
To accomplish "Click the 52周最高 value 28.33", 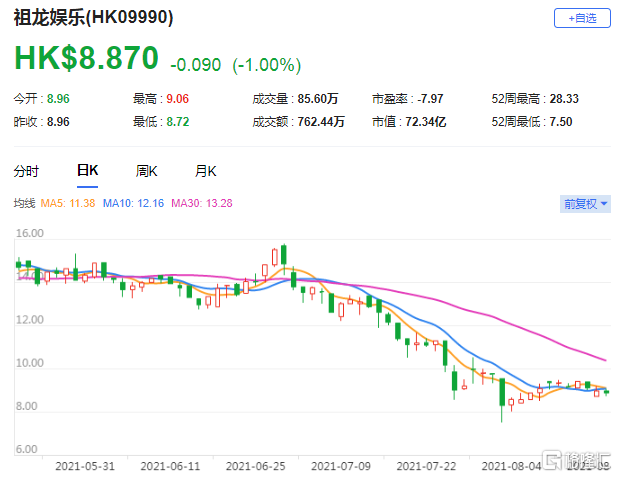I will (x=564, y=99).
